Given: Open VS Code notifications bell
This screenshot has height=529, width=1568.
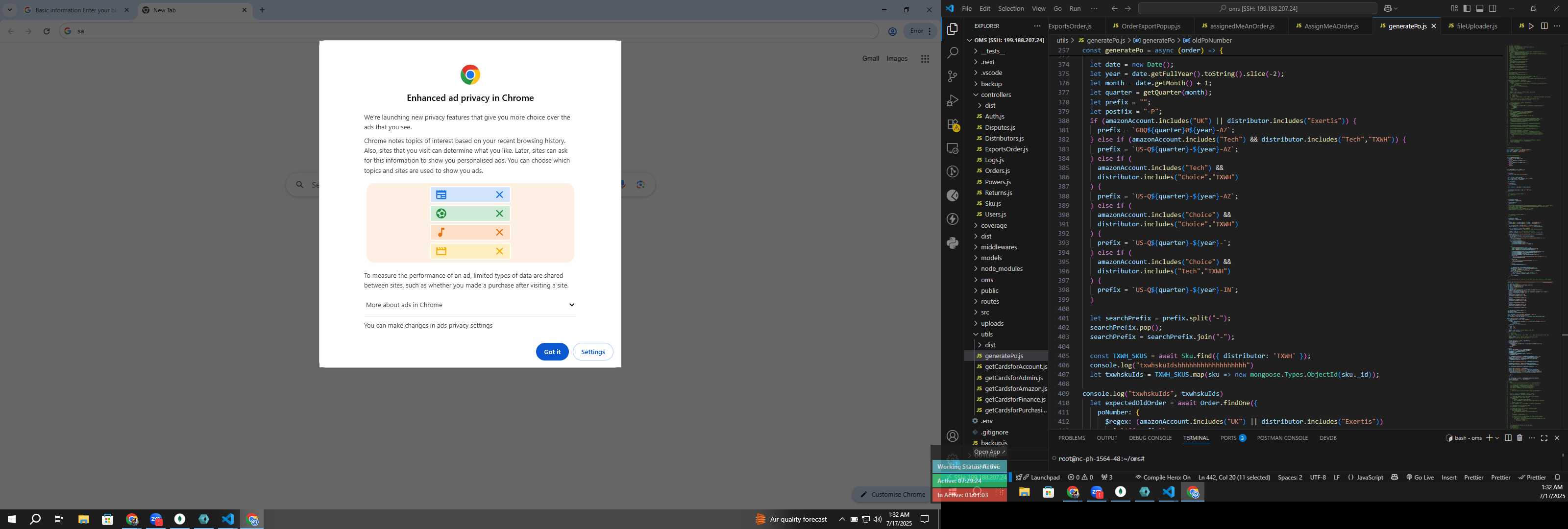Looking at the screenshot, I should pos(1558,477).
